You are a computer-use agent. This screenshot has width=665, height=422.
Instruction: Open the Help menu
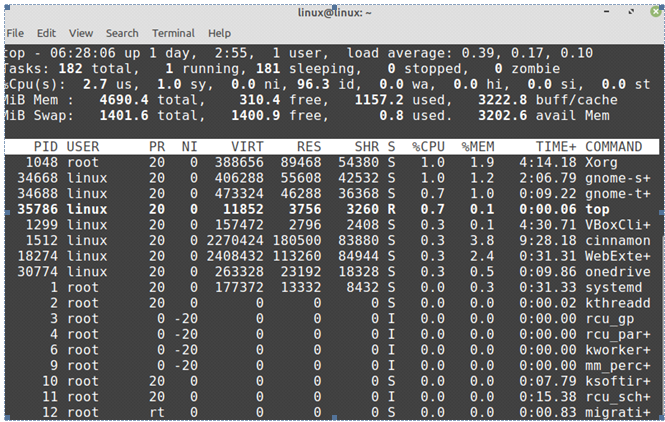pyautogui.click(x=219, y=33)
